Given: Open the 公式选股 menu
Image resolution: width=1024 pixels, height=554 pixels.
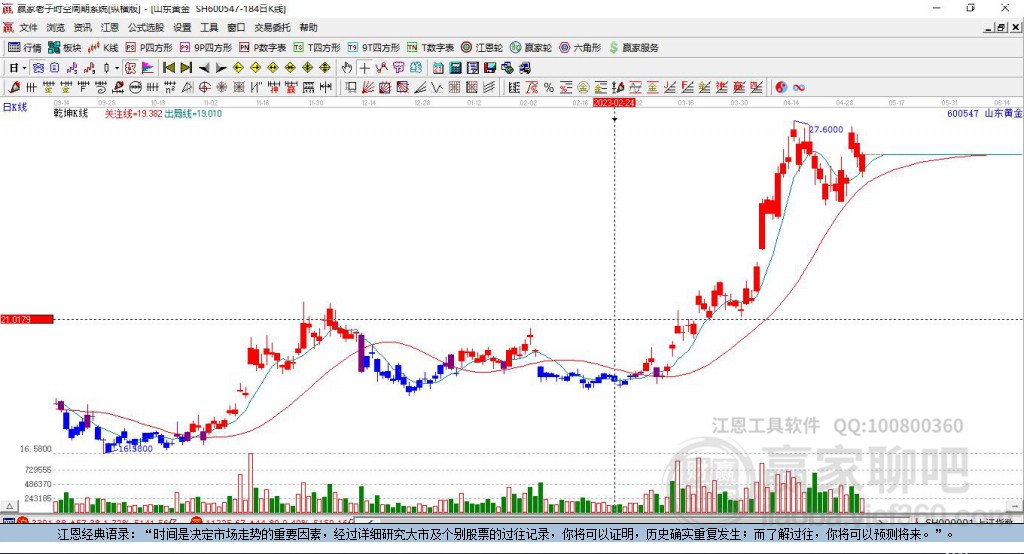Looking at the screenshot, I should (x=146, y=27).
